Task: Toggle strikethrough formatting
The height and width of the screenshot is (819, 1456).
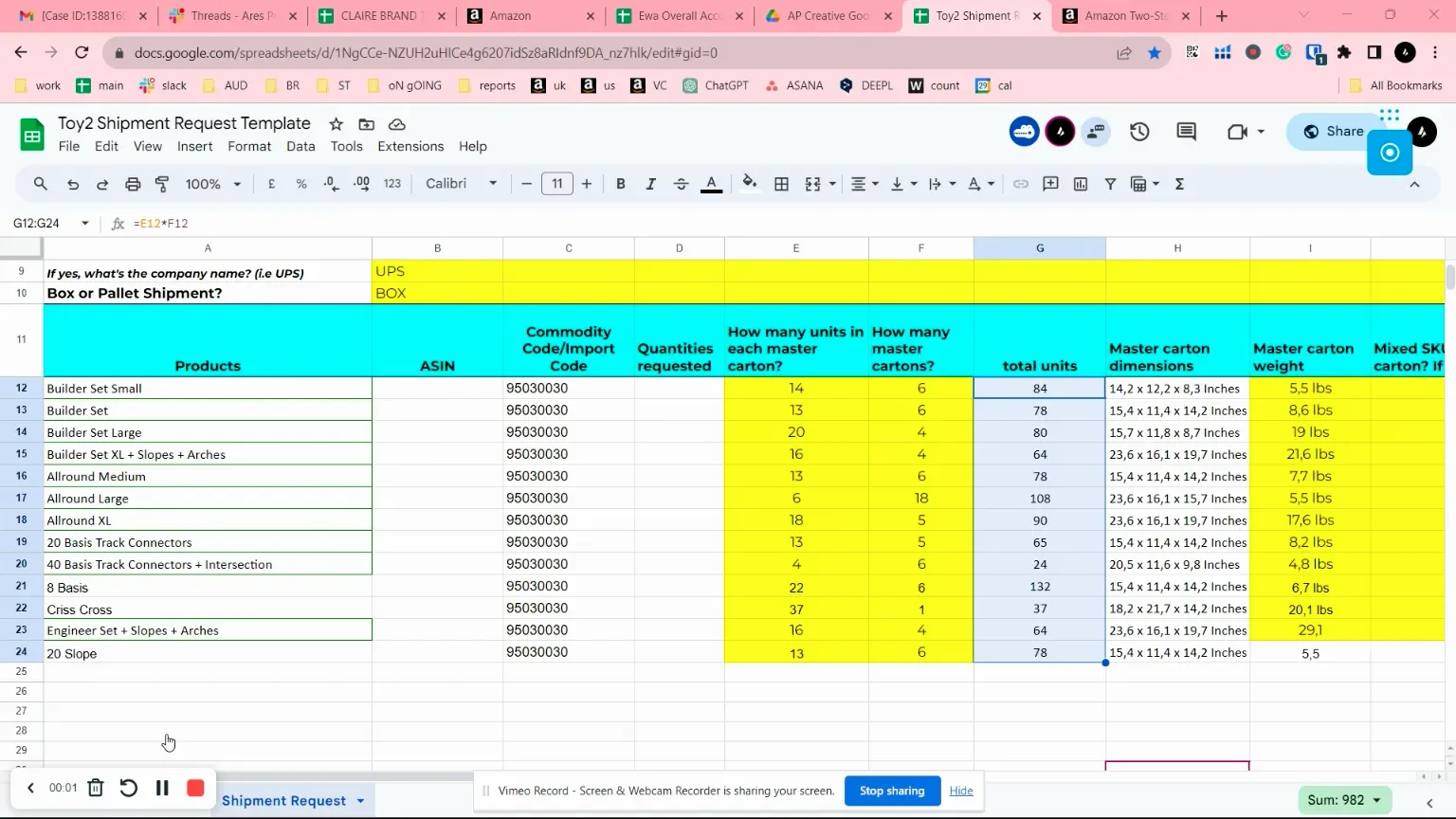Action: pyautogui.click(x=681, y=184)
